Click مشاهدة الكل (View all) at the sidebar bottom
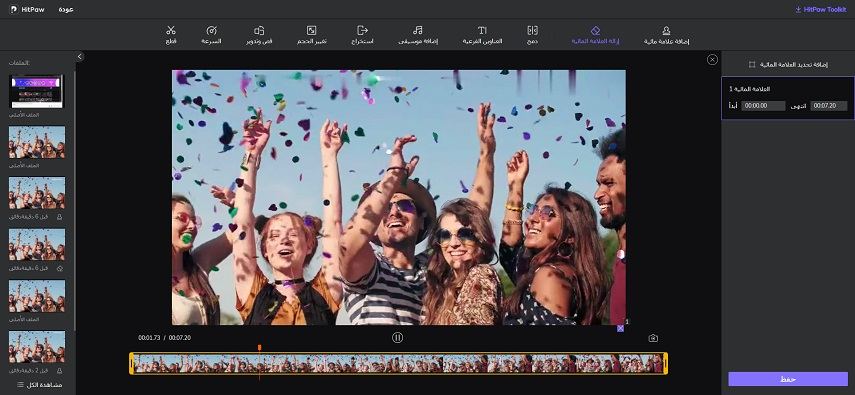 coord(40,385)
